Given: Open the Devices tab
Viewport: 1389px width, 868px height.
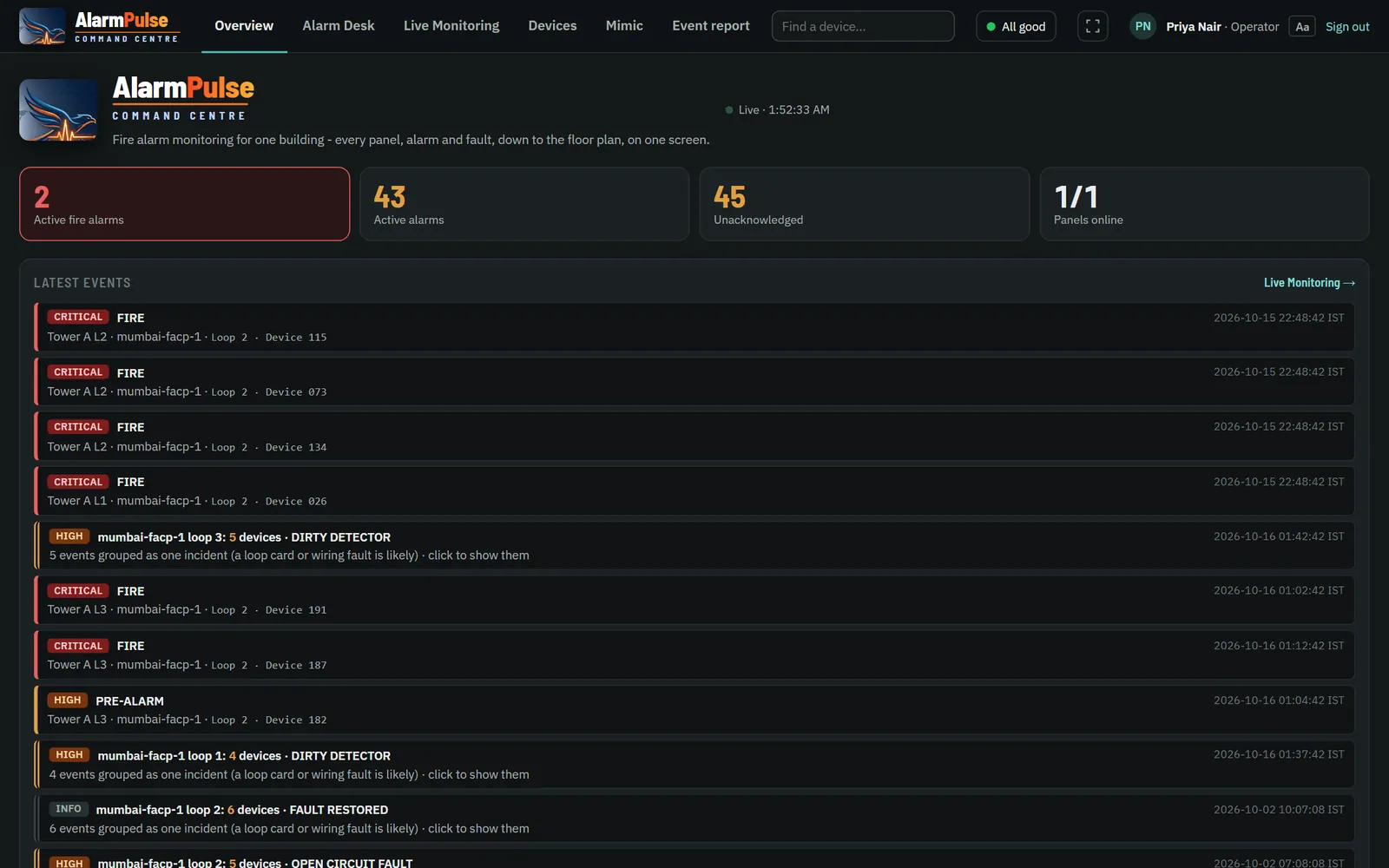Looking at the screenshot, I should [552, 26].
